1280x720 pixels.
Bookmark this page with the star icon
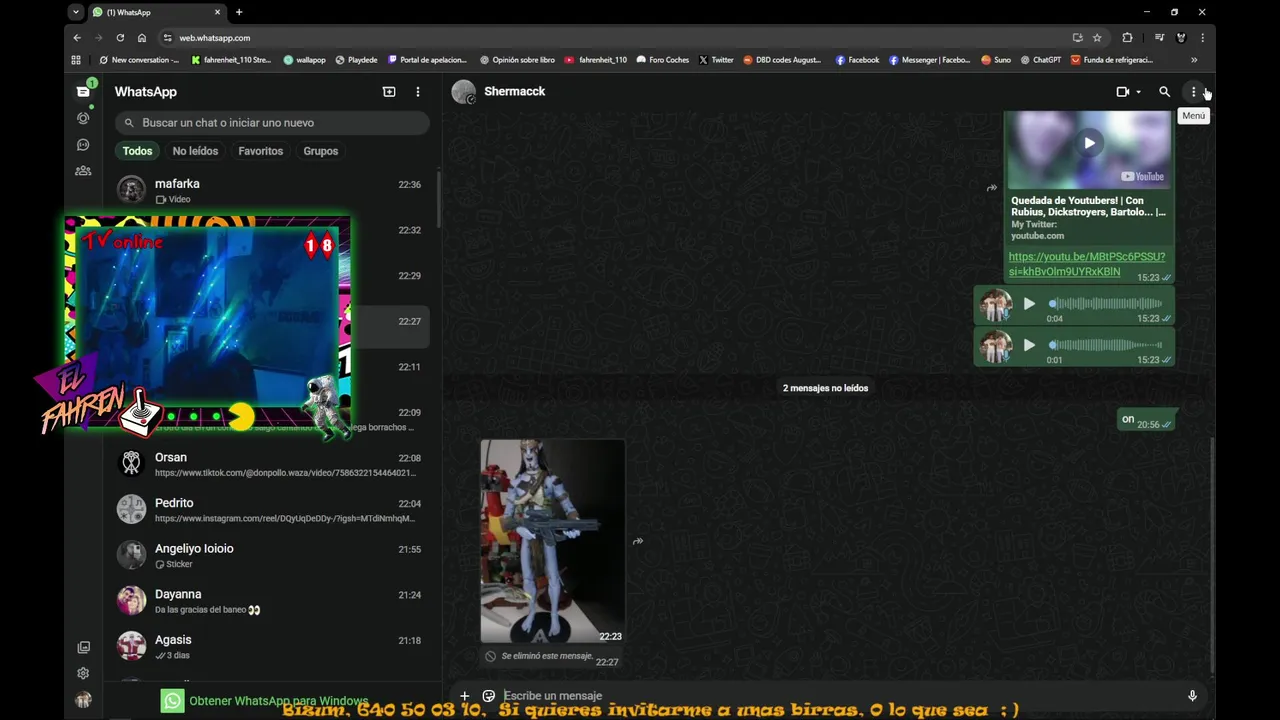(x=1097, y=38)
